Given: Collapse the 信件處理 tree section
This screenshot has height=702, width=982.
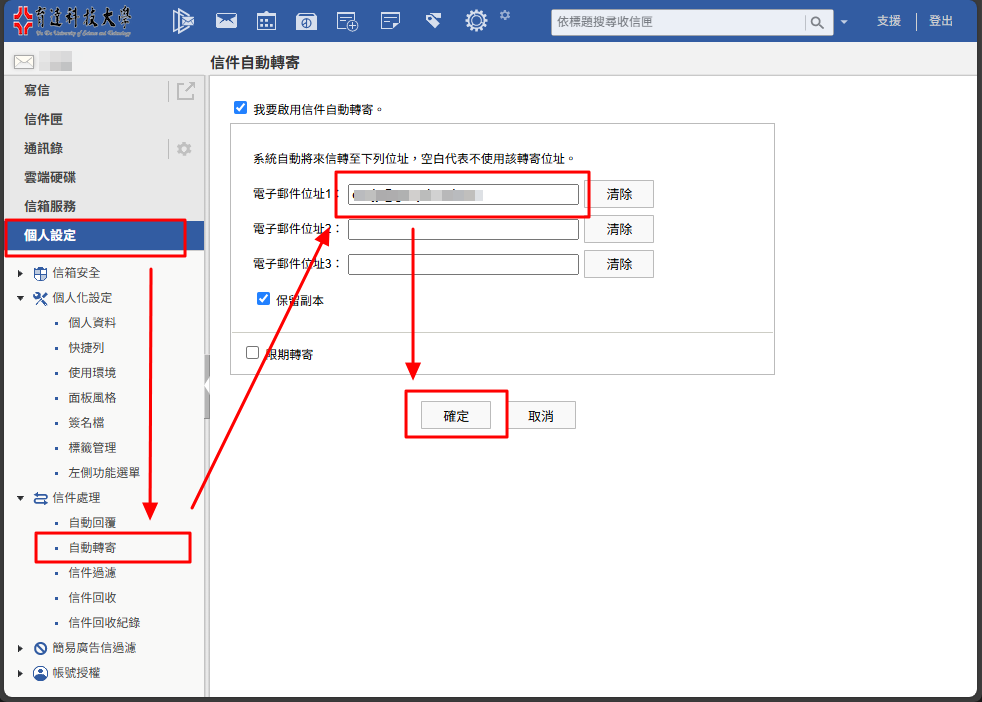Looking at the screenshot, I should coord(20,498).
